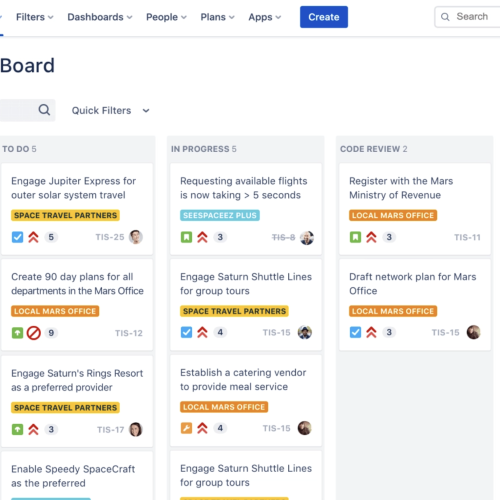
Task: Click priority arrows on catering vendor card
Action: pos(202,428)
